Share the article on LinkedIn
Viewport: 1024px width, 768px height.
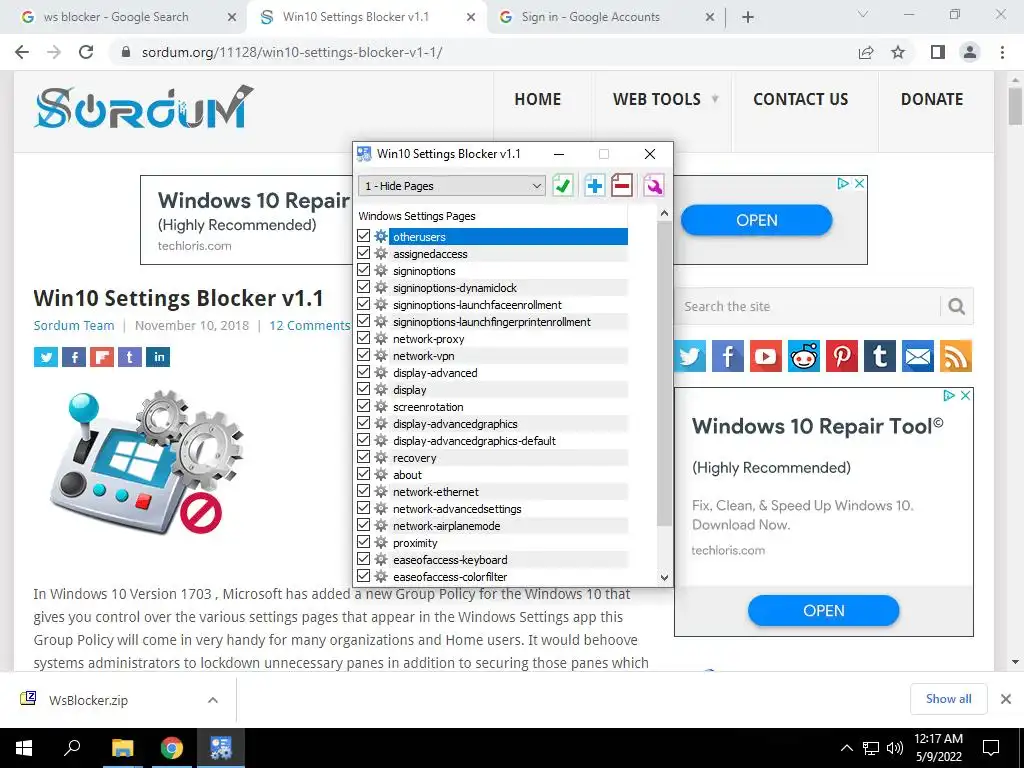(158, 357)
